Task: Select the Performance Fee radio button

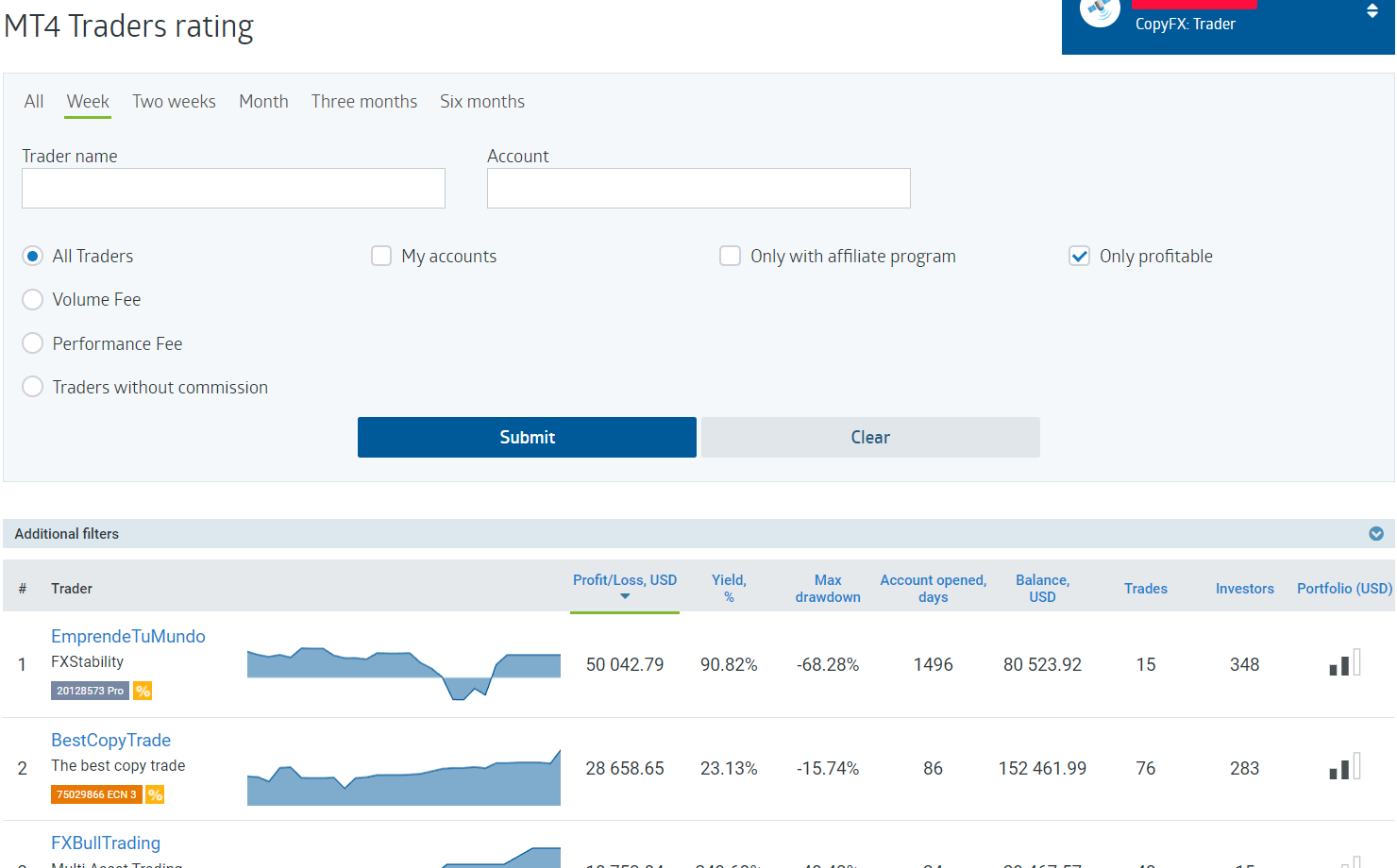Action: (x=33, y=343)
